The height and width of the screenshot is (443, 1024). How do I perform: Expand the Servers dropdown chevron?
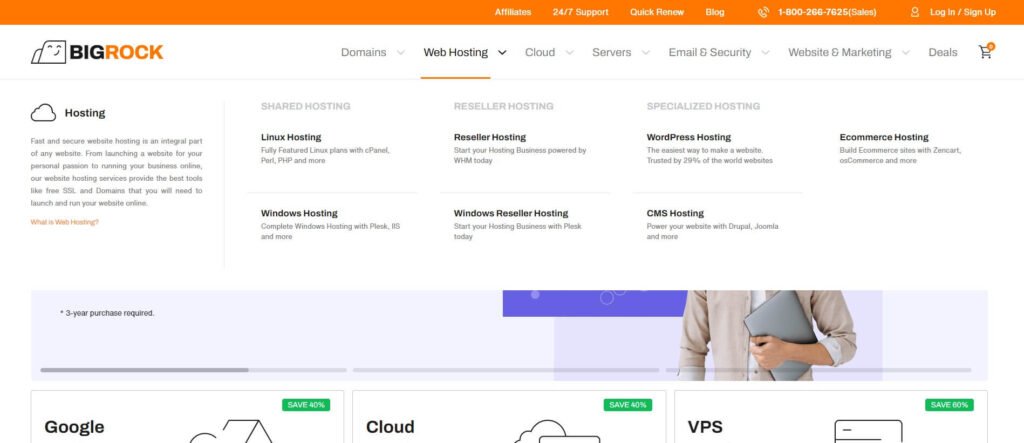pos(645,52)
